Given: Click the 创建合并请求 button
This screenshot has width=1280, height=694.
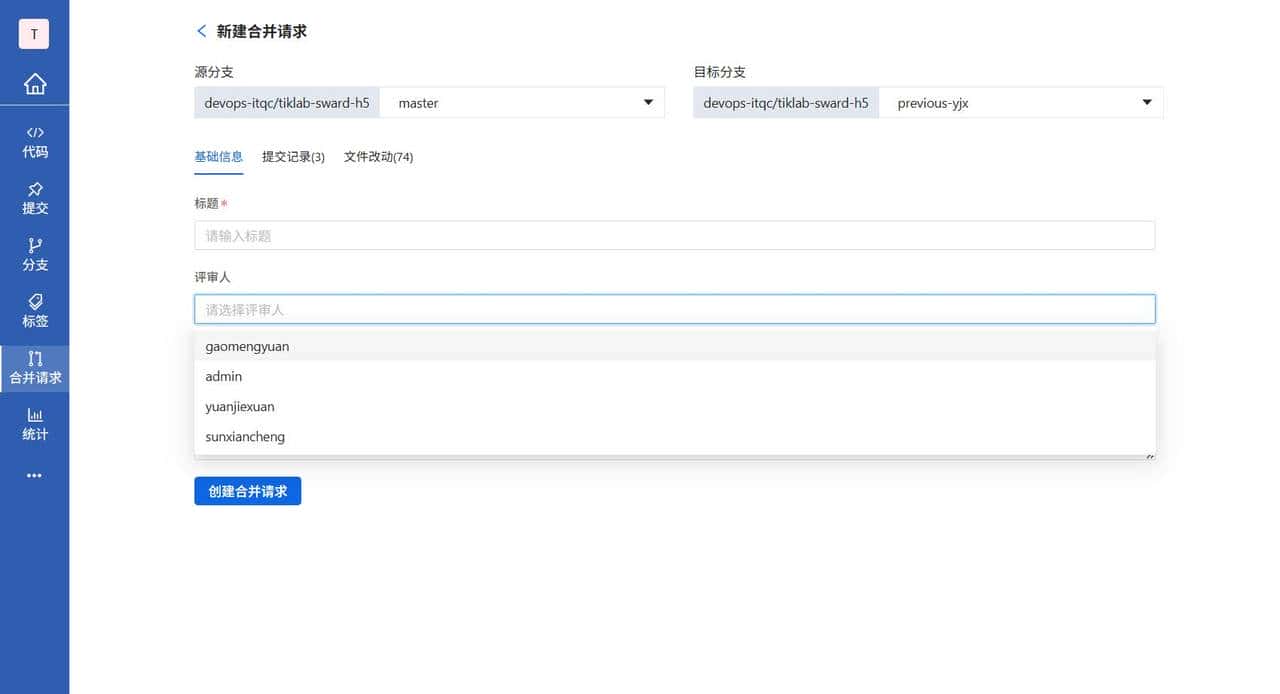Looking at the screenshot, I should point(247,491).
